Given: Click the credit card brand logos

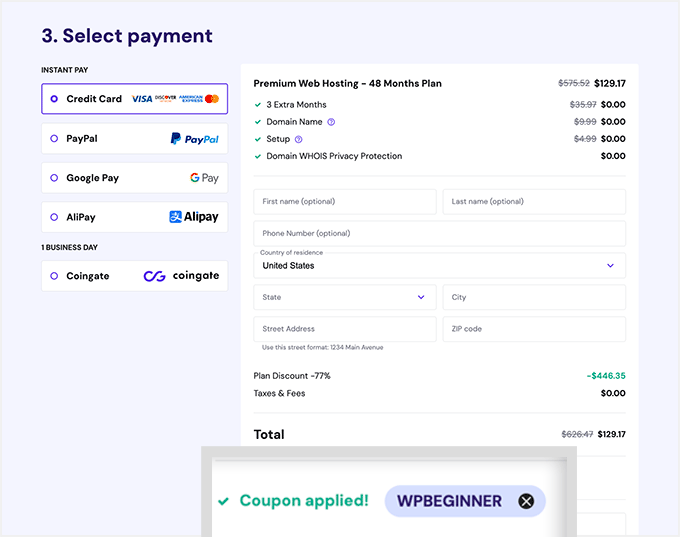Looking at the screenshot, I should (x=175, y=99).
